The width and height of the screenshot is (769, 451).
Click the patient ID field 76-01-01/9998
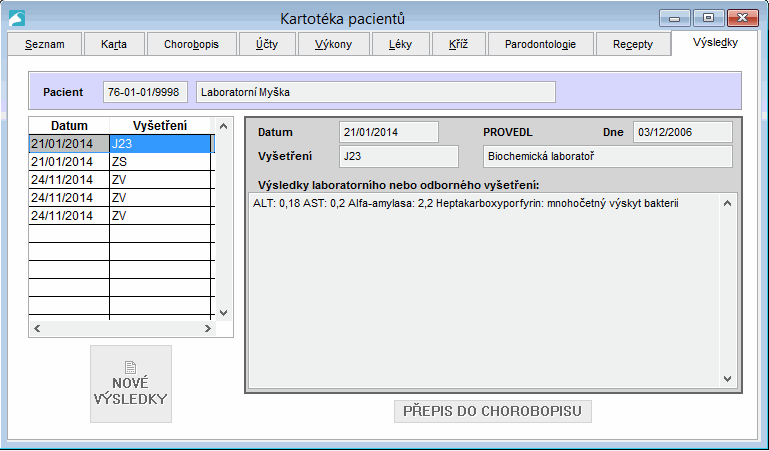146,92
